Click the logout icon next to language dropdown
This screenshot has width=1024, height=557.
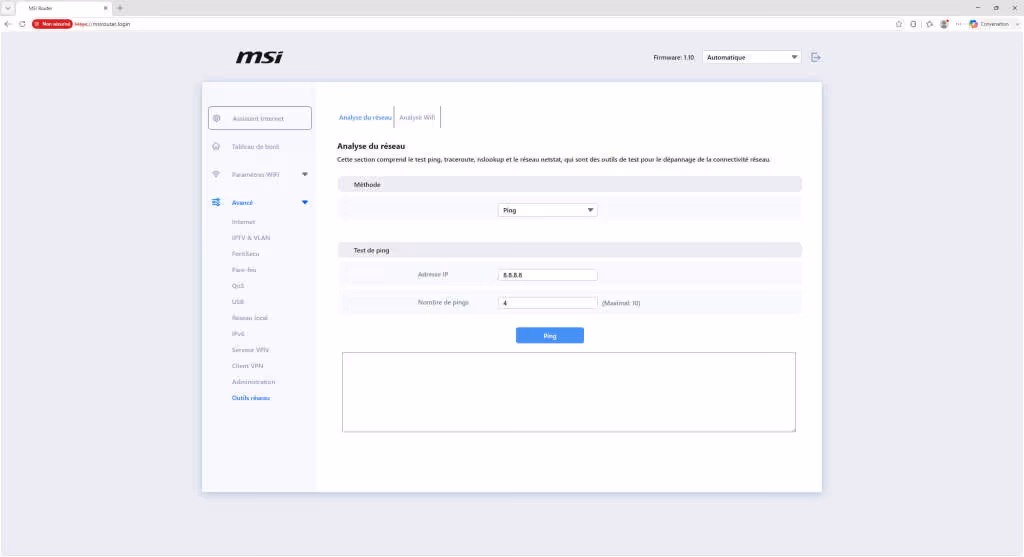point(816,57)
